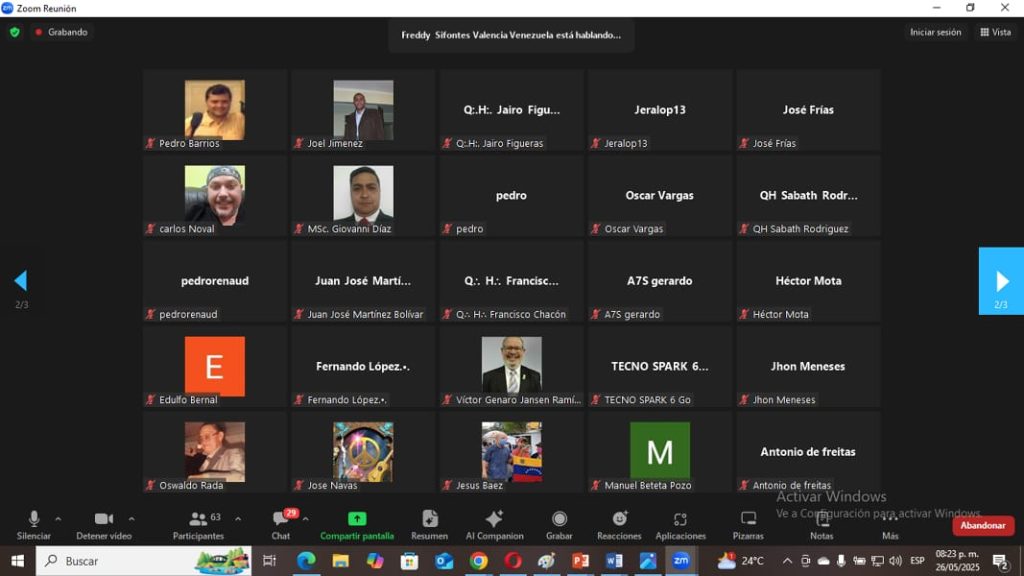Select Víctor Genaro Jansen tile
1024x576 pixels.
click(511, 366)
